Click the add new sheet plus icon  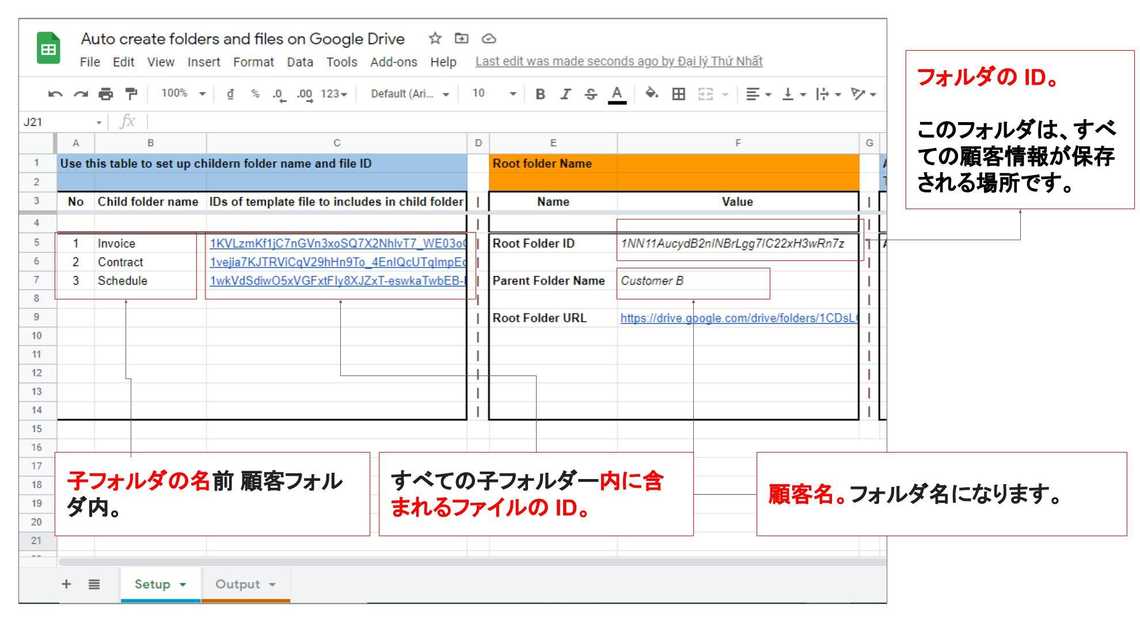point(67,584)
